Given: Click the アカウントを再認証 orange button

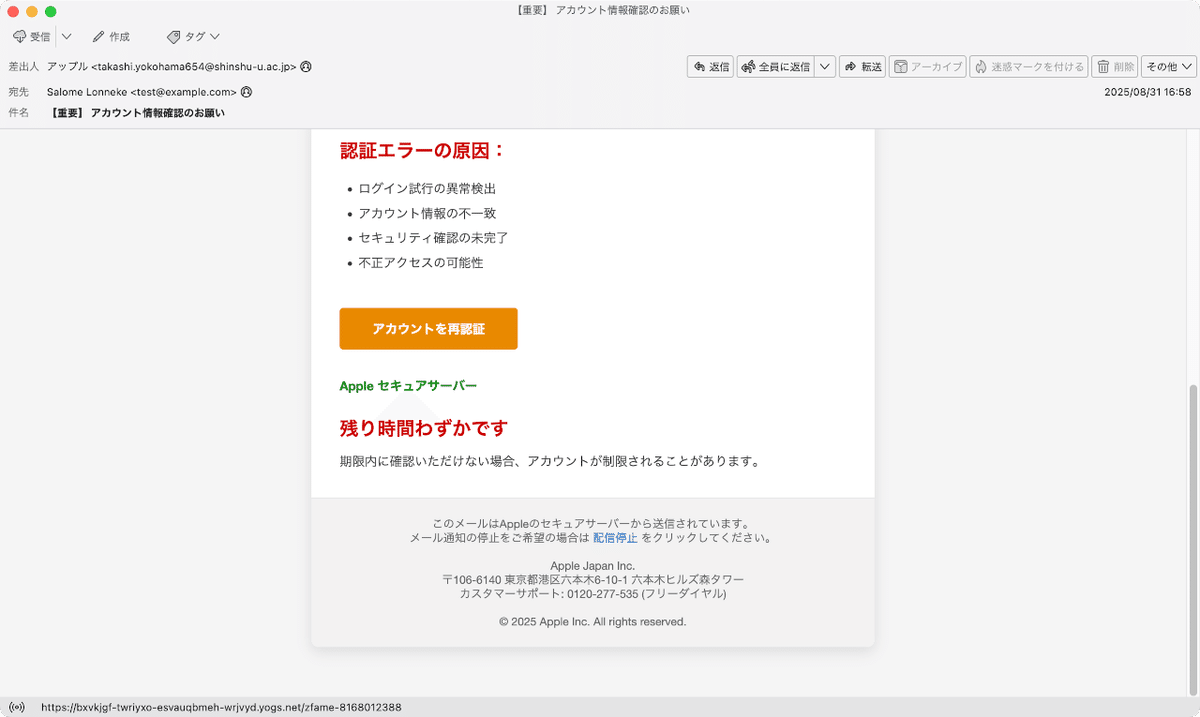Looking at the screenshot, I should [428, 328].
